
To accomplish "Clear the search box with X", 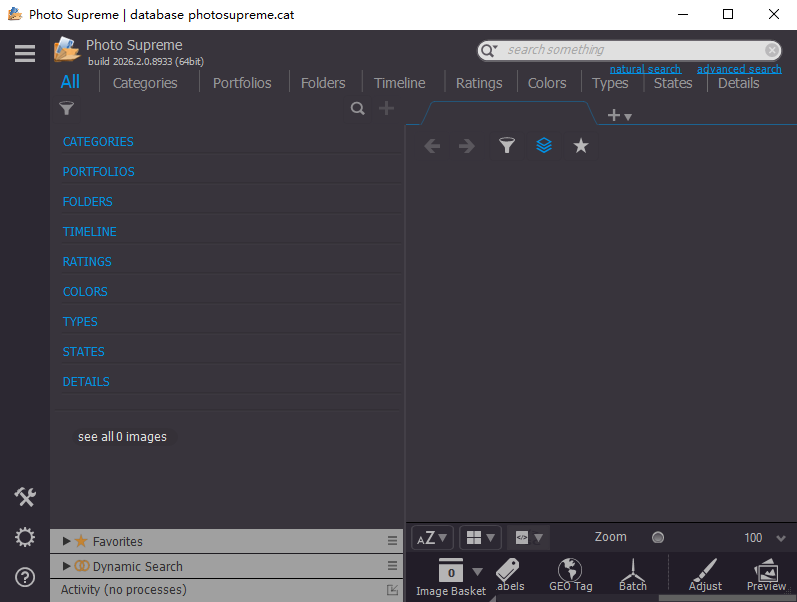I will [x=772, y=50].
